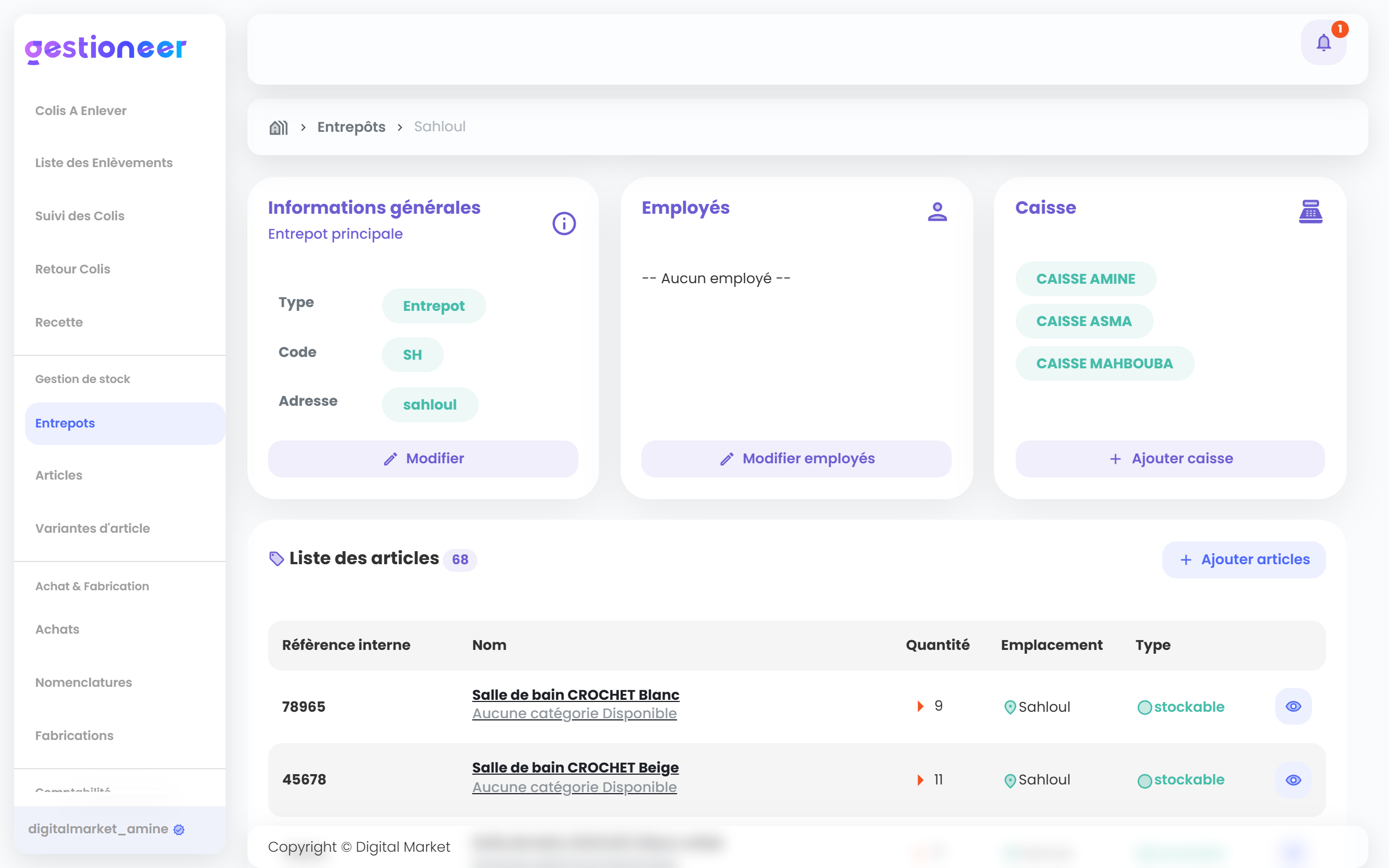Open Nomenclatures in sidebar
1389x868 pixels.
click(x=84, y=682)
